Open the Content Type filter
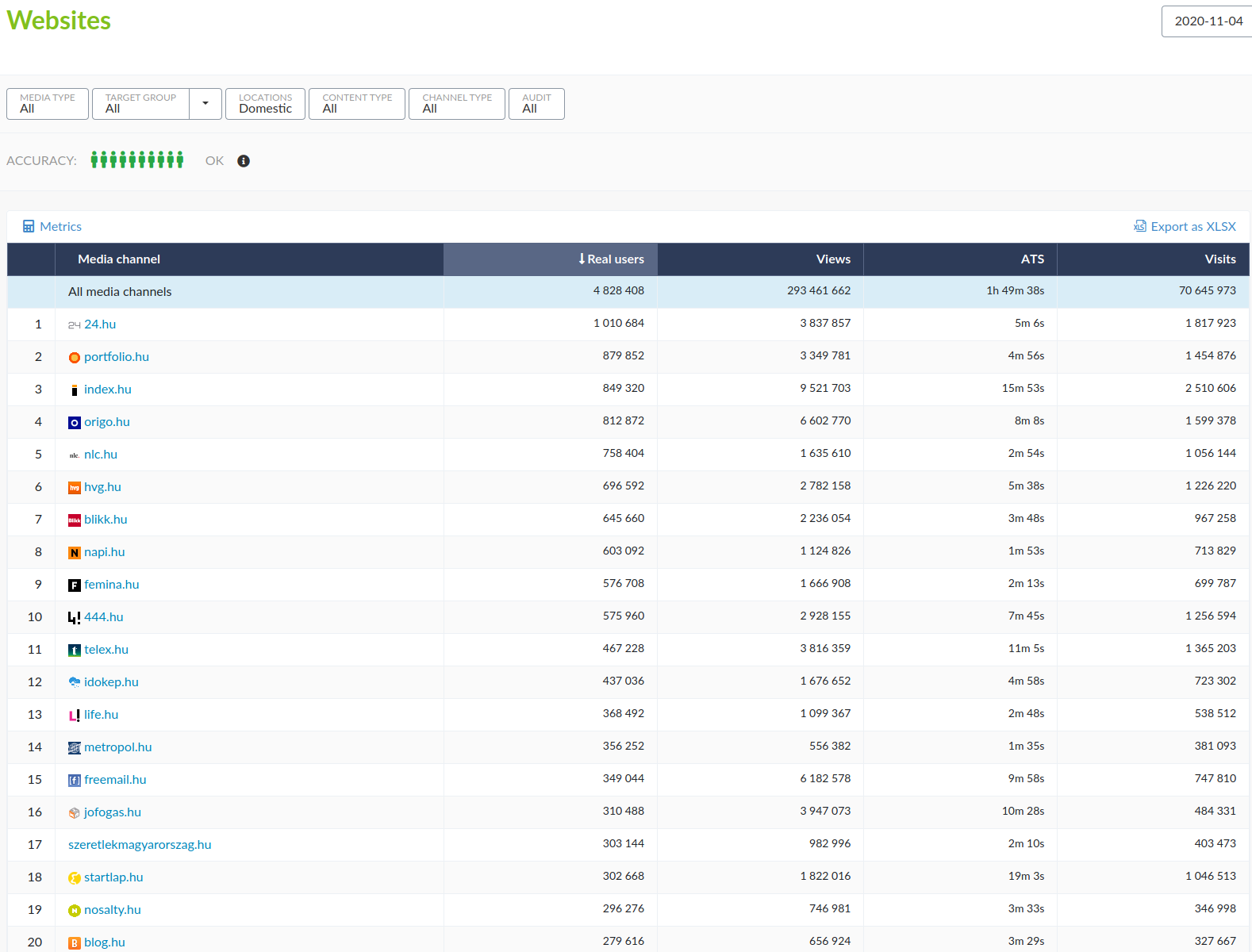Viewport: 1252px width, 952px height. click(357, 104)
